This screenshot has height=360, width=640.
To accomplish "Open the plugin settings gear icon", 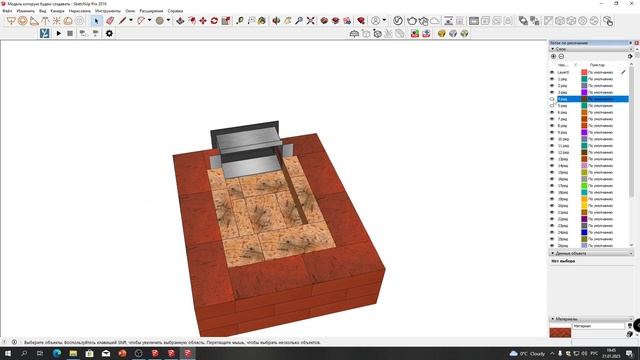I will (x=109, y=33).
